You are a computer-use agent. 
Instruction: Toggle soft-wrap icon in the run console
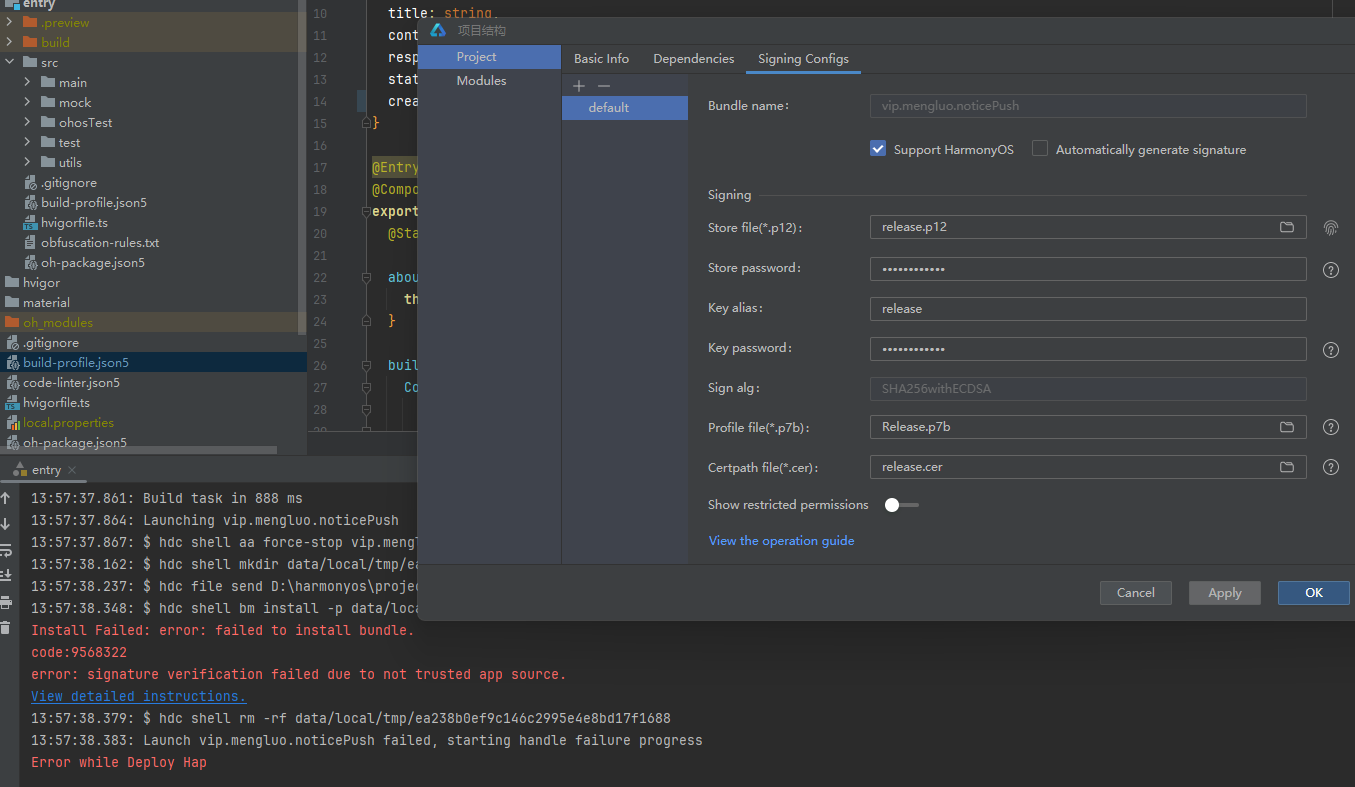pos(5,550)
